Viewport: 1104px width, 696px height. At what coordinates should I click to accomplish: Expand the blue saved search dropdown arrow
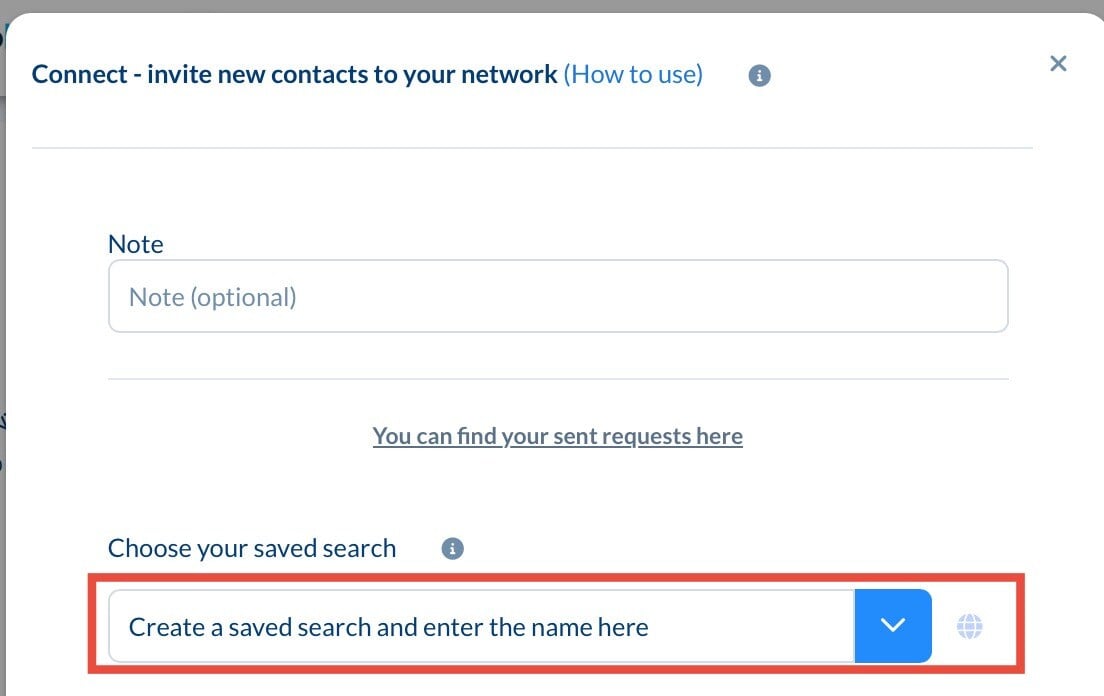point(893,626)
